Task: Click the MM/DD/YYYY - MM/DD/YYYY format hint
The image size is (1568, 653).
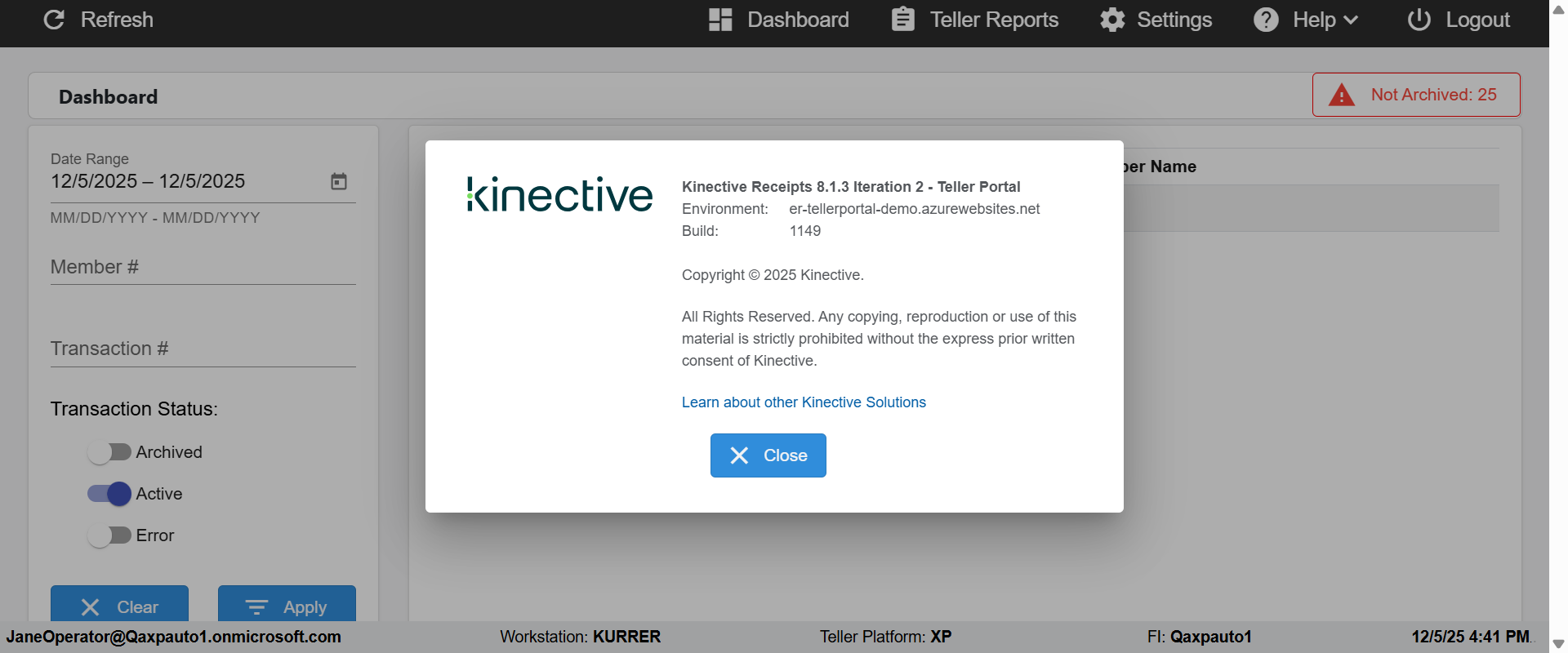Action: pyautogui.click(x=155, y=218)
